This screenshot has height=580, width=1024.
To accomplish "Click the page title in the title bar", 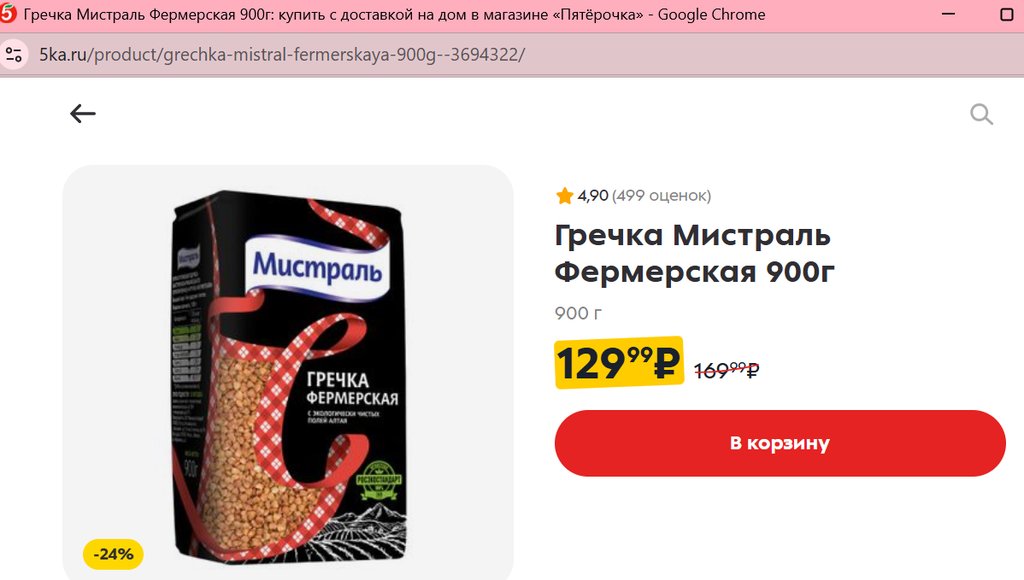I will click(394, 14).
